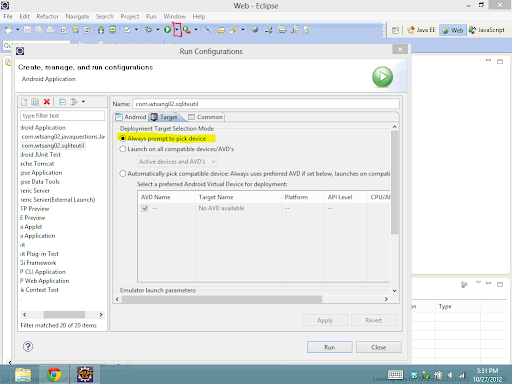The height and width of the screenshot is (384, 512).
Task: Open dropdown next to the checkmark icon
Action: (136, 30)
